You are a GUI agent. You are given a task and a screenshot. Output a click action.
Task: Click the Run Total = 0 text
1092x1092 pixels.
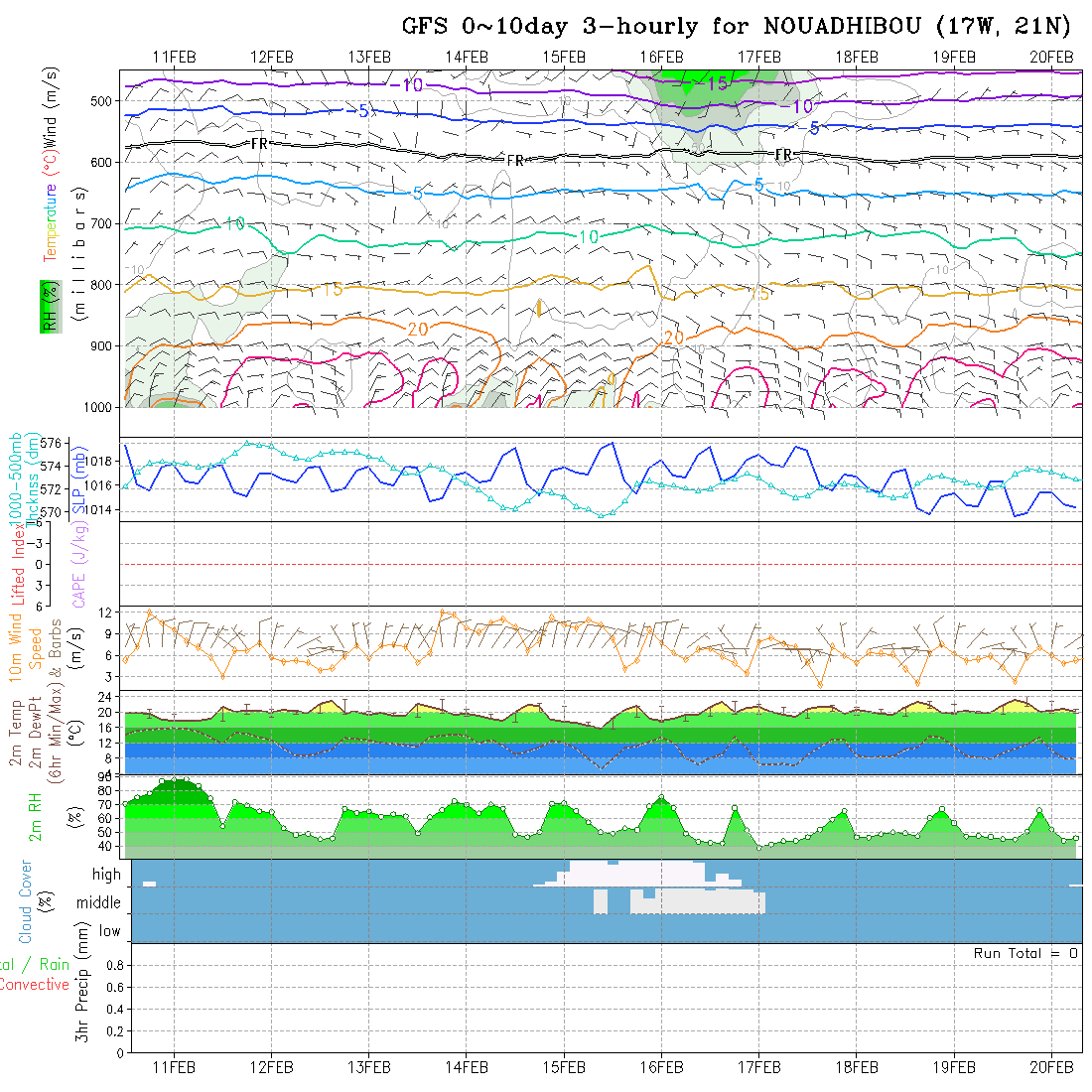click(x=1025, y=953)
